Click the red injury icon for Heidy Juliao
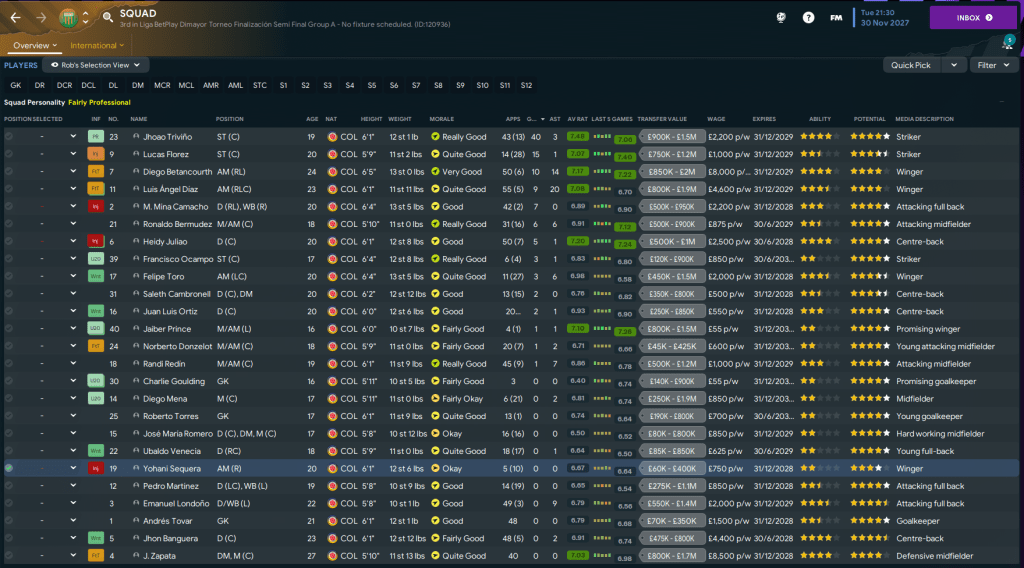The width and height of the screenshot is (1024, 568). (96, 242)
